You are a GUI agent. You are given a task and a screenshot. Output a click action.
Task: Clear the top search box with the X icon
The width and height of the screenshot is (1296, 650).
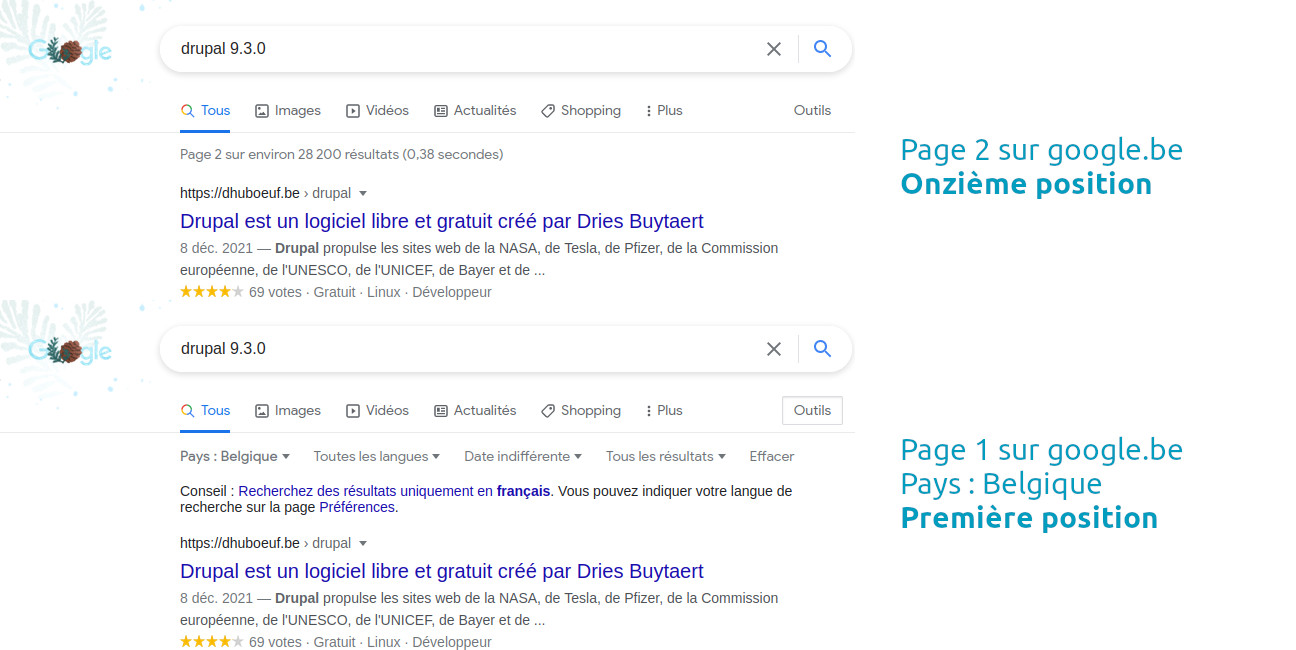click(x=774, y=49)
